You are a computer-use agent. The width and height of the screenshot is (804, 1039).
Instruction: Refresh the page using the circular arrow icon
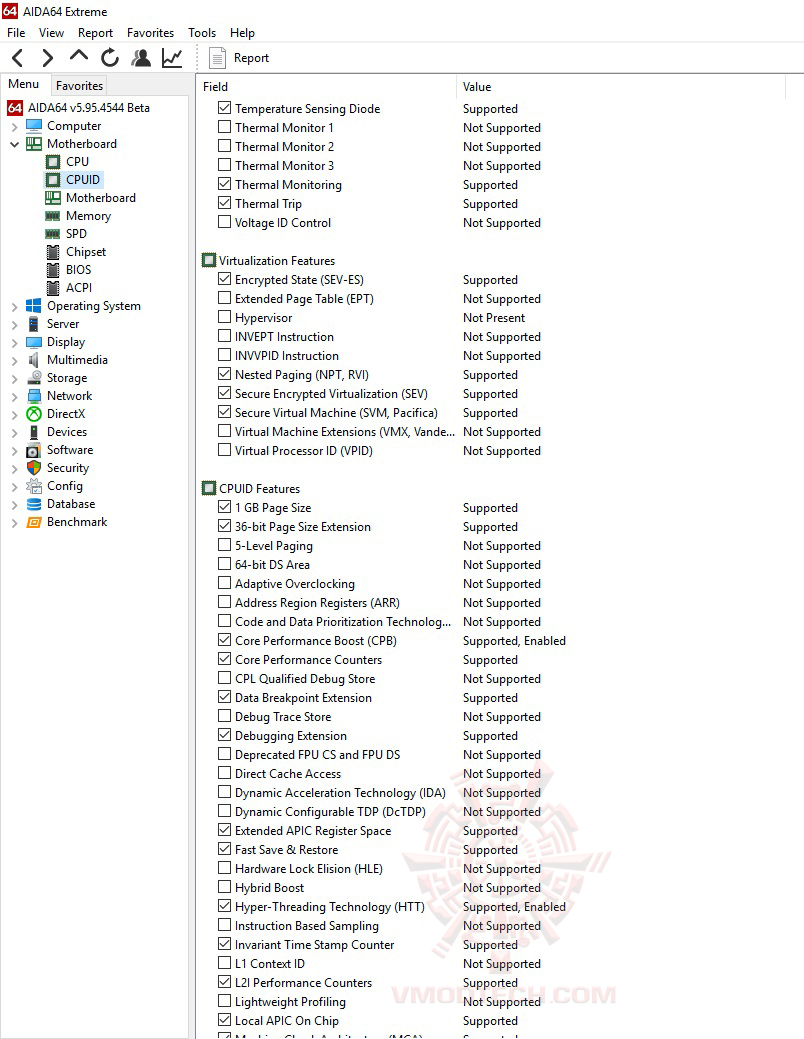[110, 58]
